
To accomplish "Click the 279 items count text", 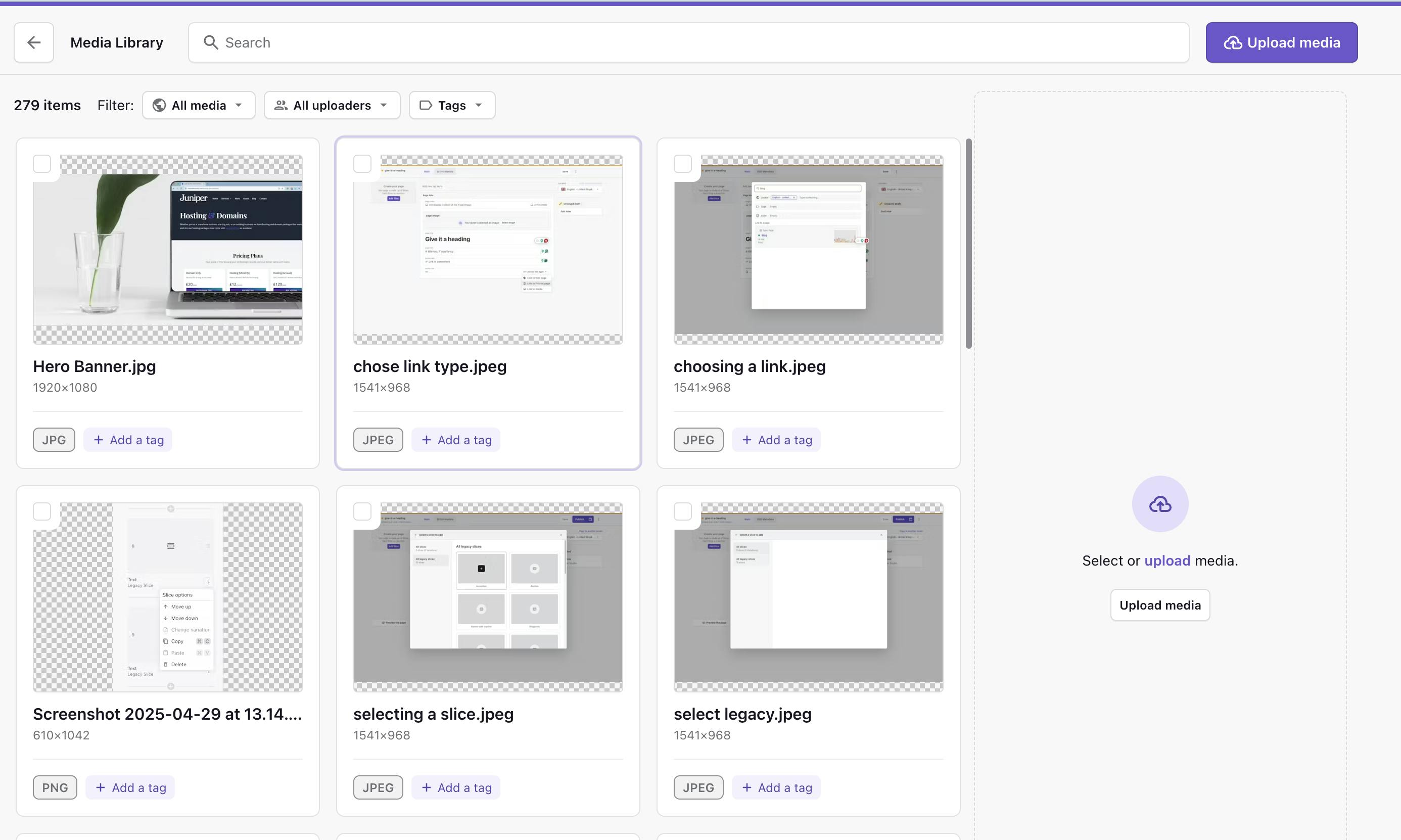I will coord(48,105).
